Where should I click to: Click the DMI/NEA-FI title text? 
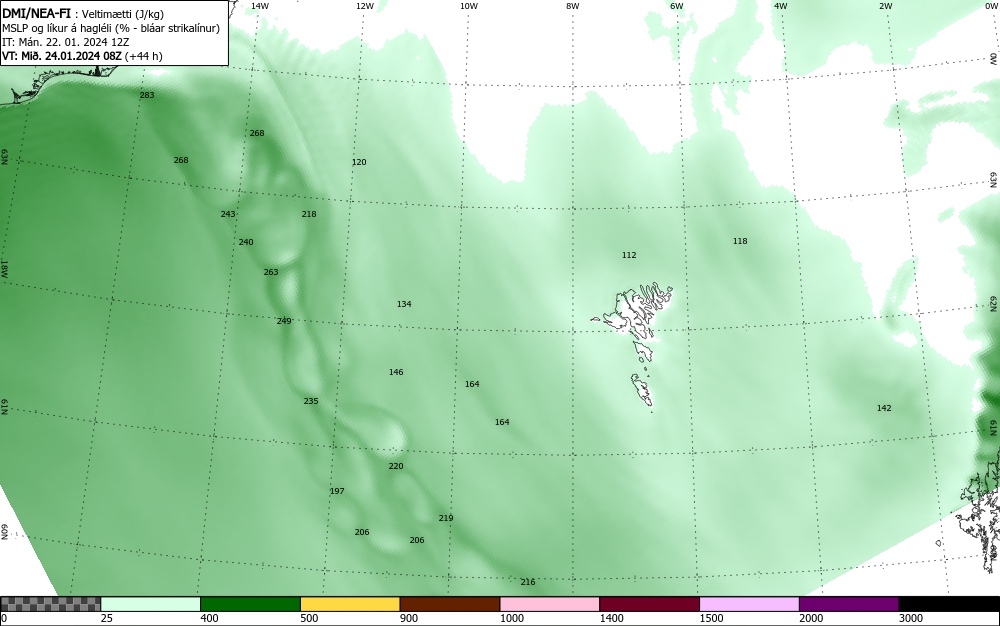pyautogui.click(x=36, y=13)
